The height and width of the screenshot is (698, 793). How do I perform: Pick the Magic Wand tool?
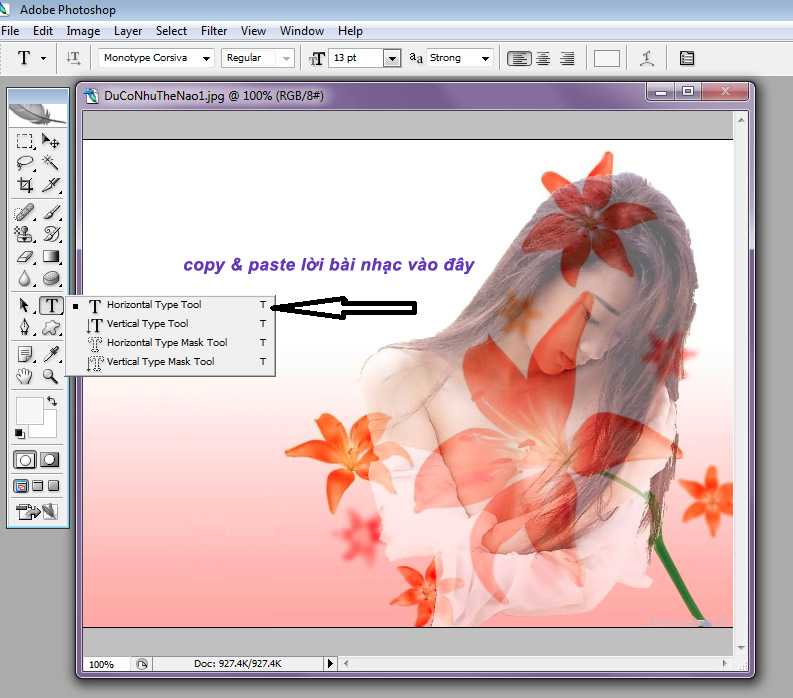(51, 163)
